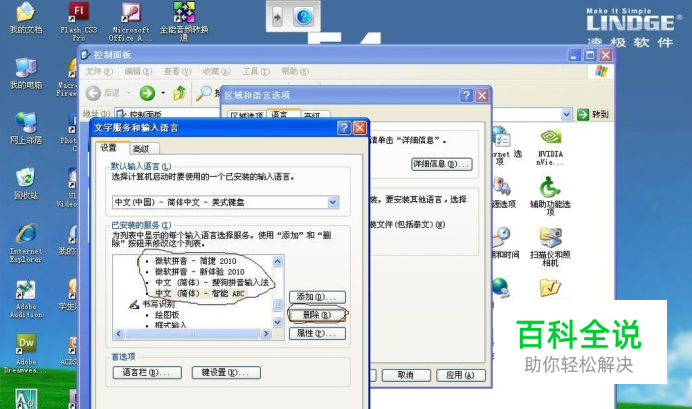This screenshot has width=692, height=409.
Task: Open 回收站 recycle bin icon
Action: (26, 184)
